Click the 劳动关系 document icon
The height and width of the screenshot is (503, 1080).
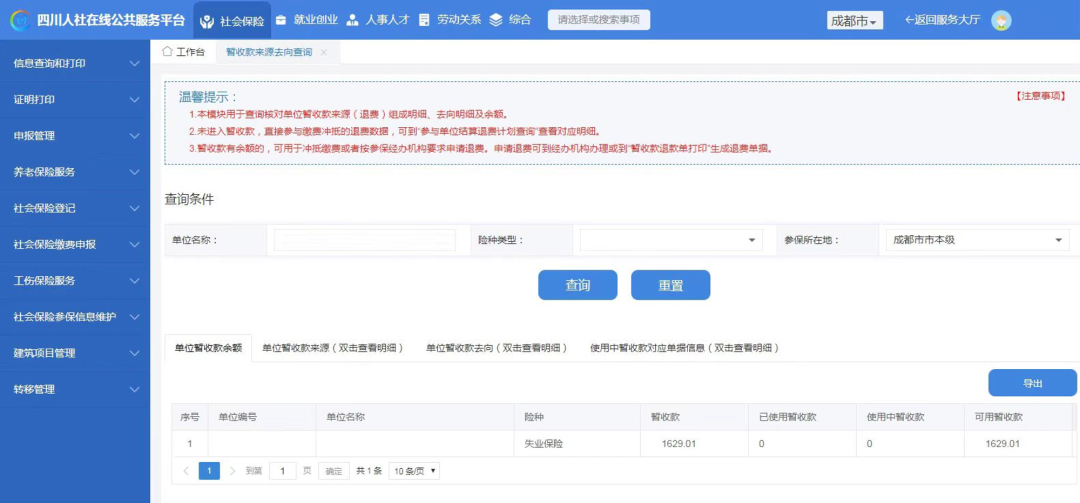tap(424, 20)
